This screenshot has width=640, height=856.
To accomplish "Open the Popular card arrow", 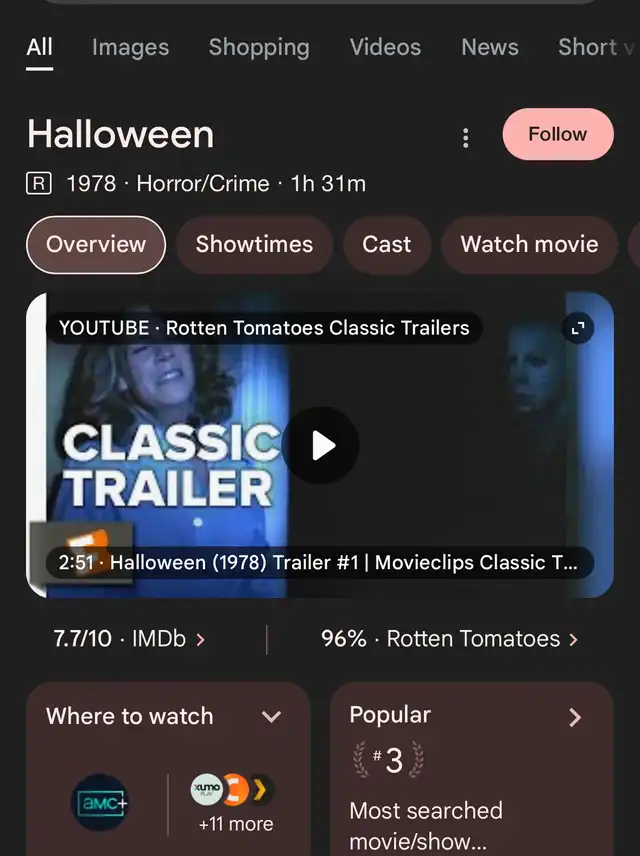I will tap(574, 717).
